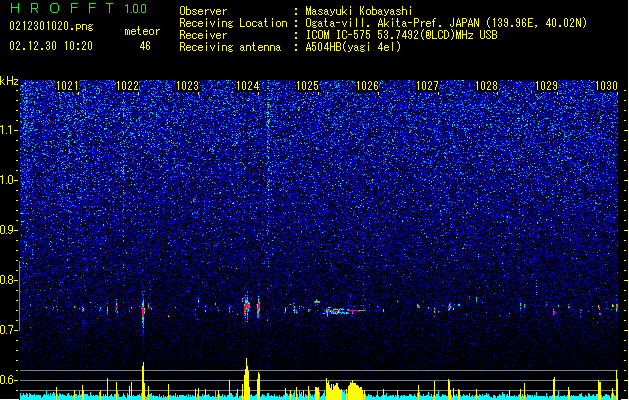Viewport: 629px width, 400px height.
Task: Click the 1029 time marker
Action: point(546,86)
